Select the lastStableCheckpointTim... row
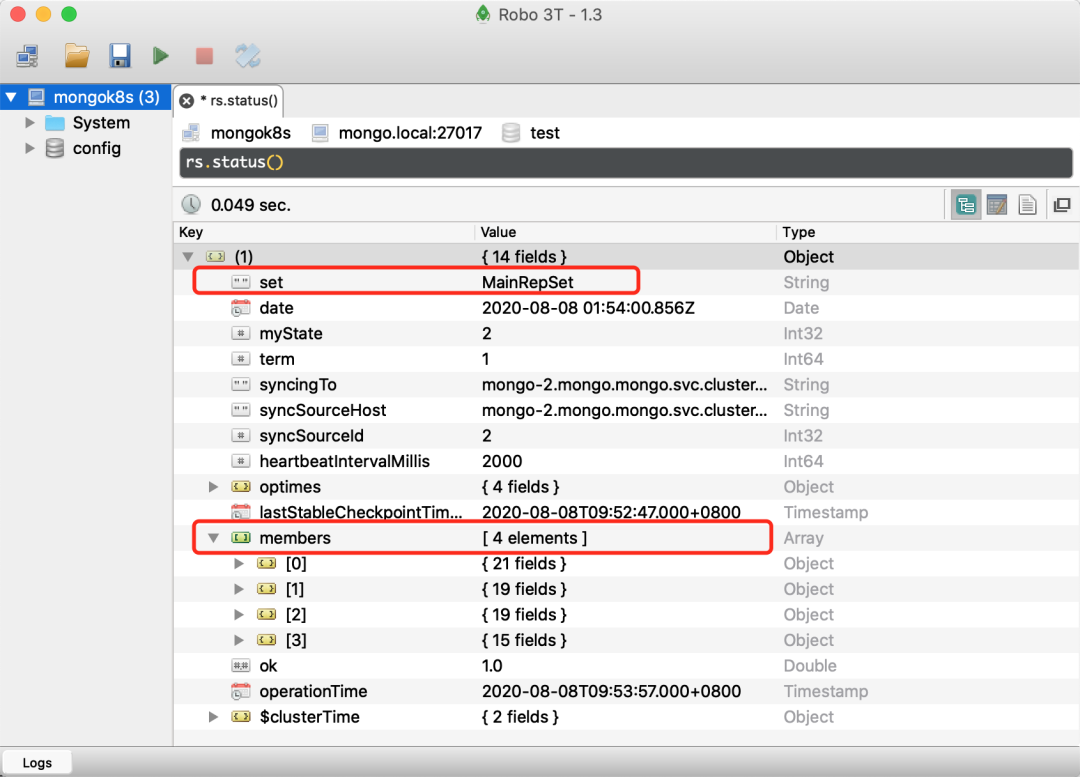Screen dimensions: 1080x777 coord(625,512)
